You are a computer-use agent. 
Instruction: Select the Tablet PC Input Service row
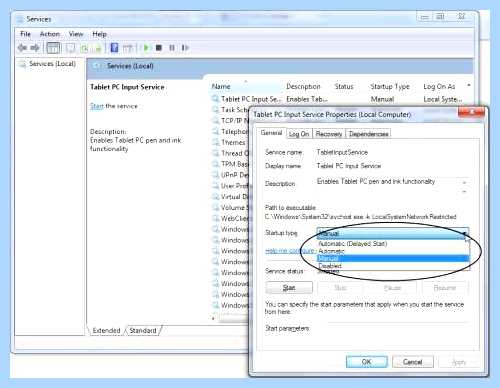coord(338,99)
